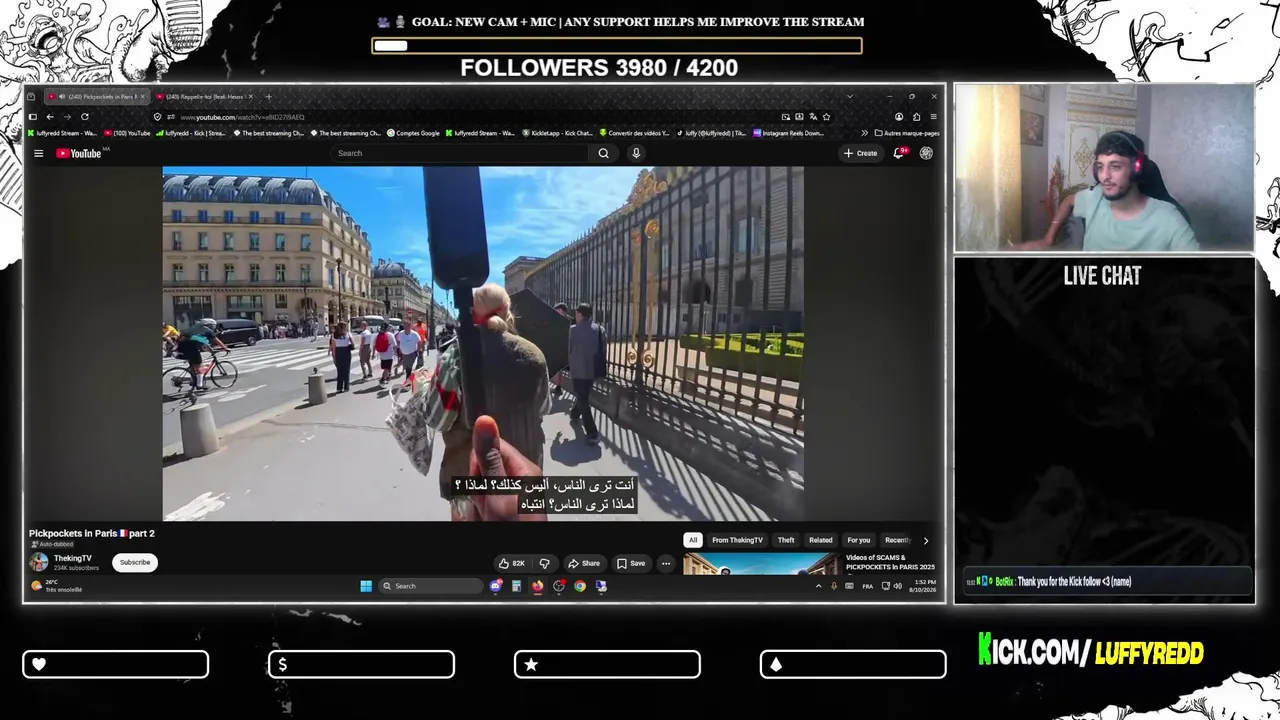Open the SCAMS & PICKPOCKETS video thumbnail

tap(760, 564)
